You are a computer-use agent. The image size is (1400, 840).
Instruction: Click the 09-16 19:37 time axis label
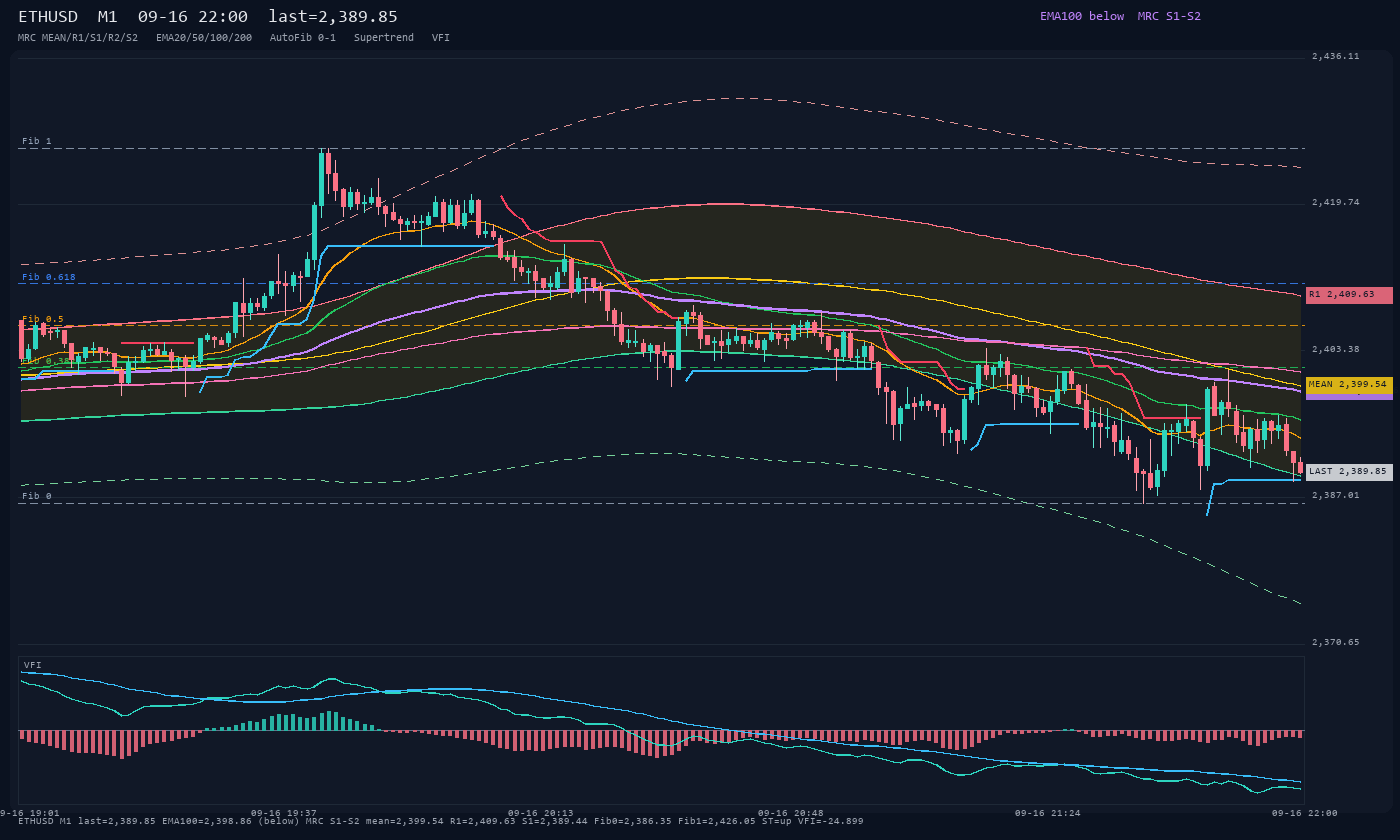point(284,813)
